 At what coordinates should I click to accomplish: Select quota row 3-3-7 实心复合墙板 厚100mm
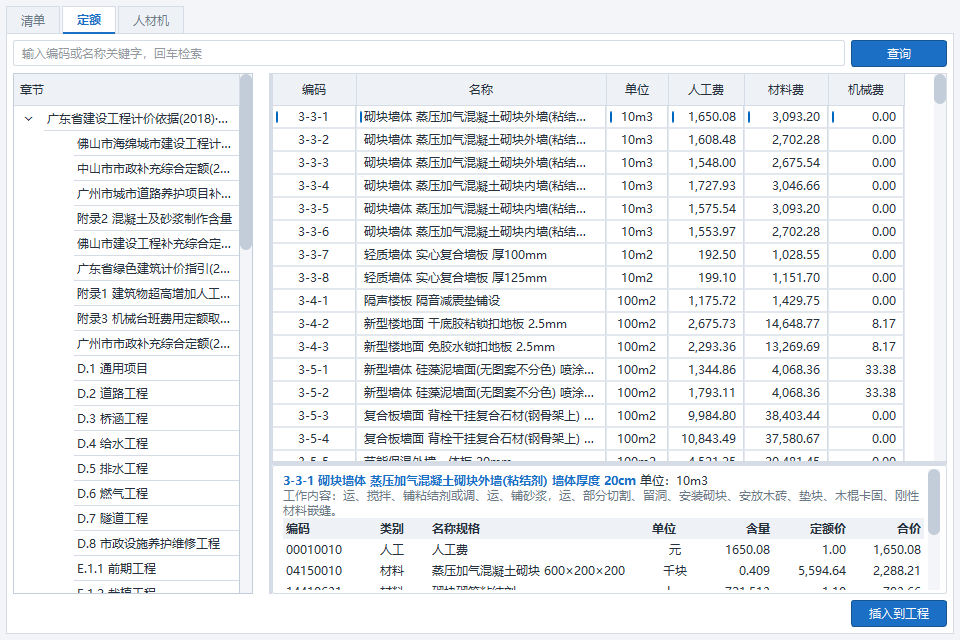pos(588,255)
